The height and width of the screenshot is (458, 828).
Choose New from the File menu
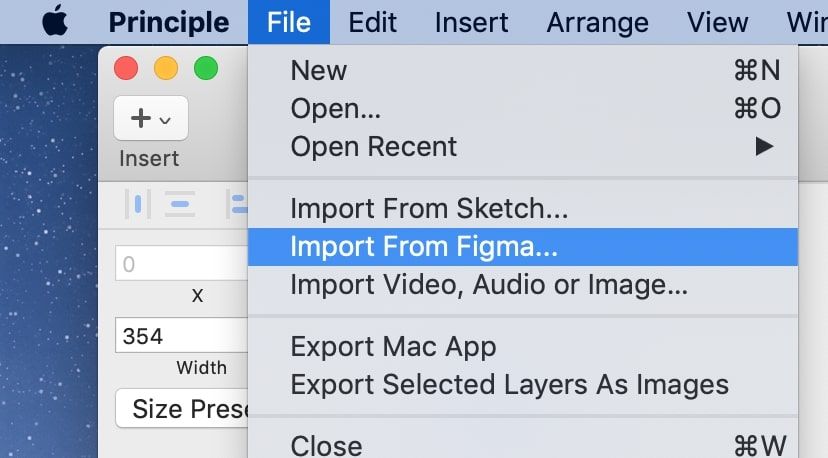point(522,70)
